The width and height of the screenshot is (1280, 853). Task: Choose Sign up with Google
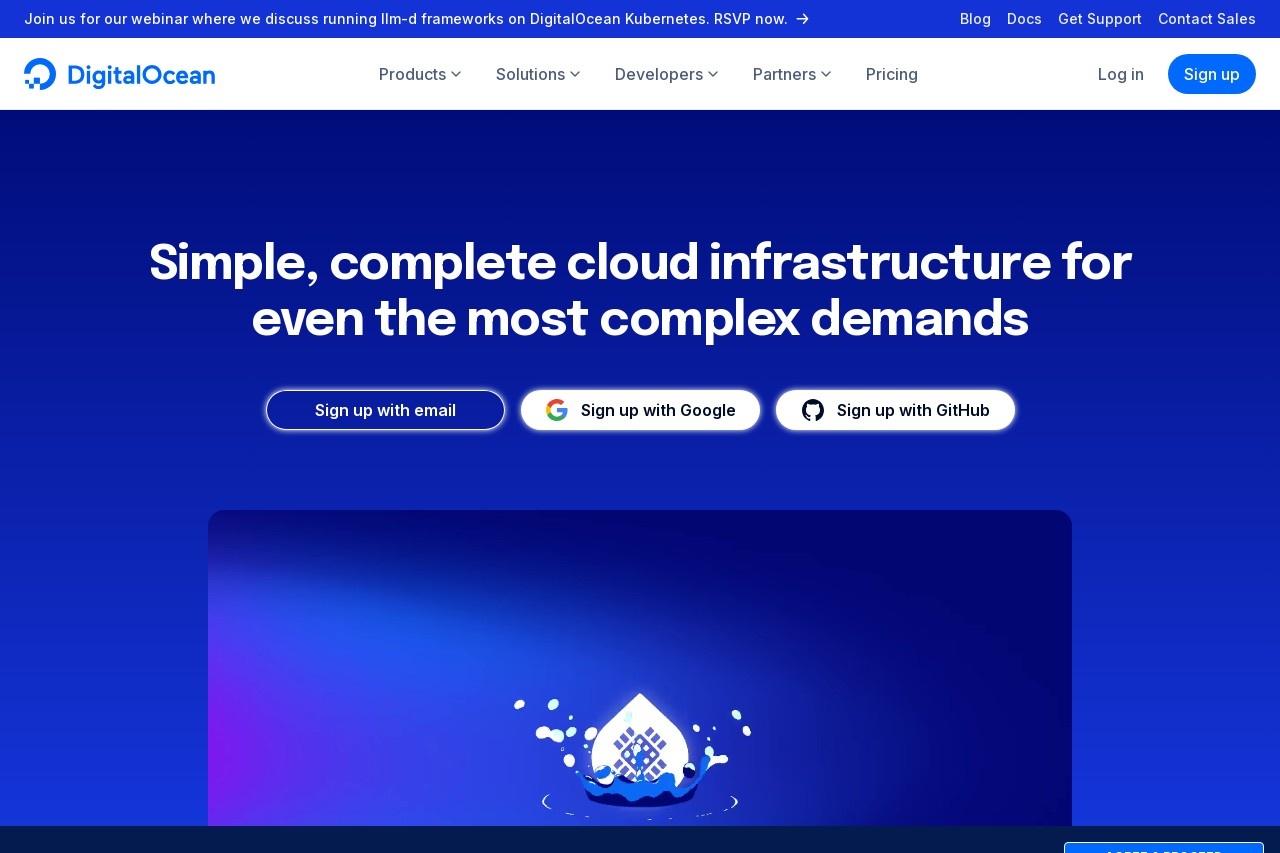click(640, 410)
